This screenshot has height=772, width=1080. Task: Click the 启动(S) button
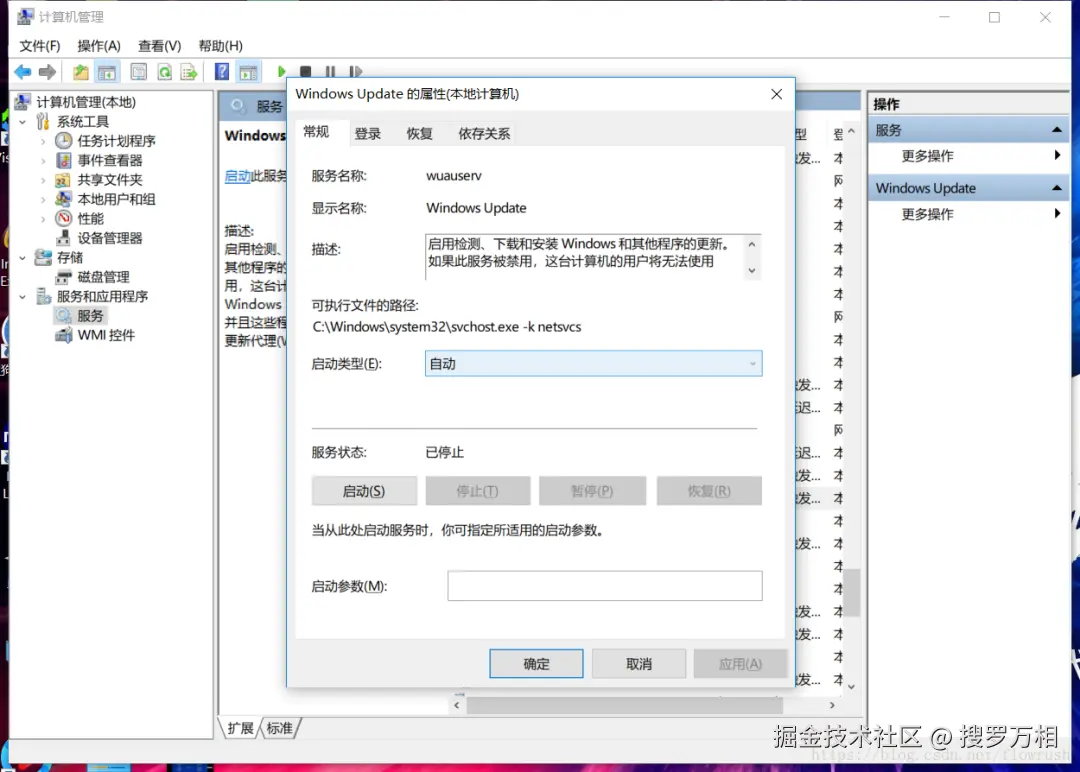point(363,491)
